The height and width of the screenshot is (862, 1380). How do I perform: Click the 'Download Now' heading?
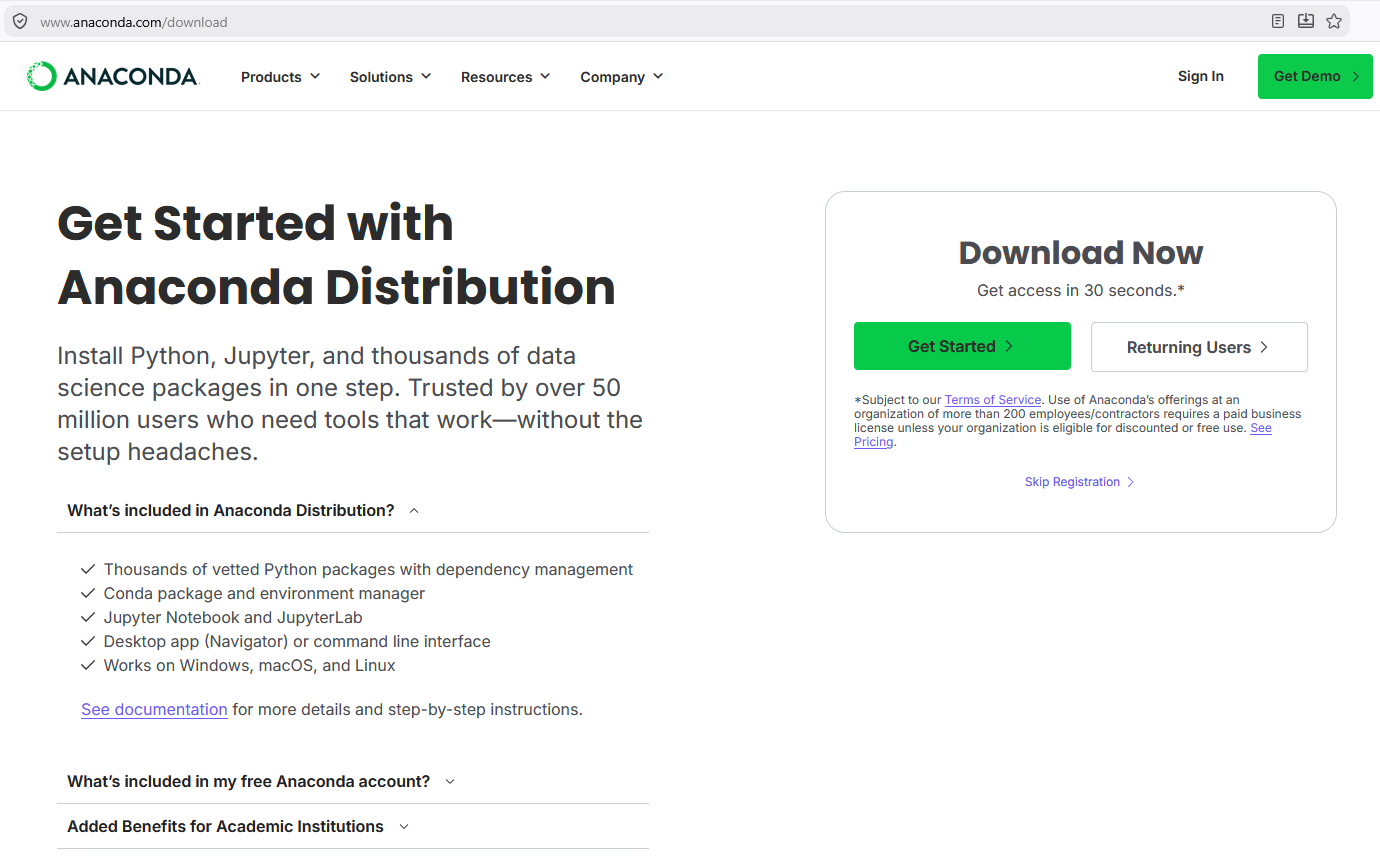1081,253
